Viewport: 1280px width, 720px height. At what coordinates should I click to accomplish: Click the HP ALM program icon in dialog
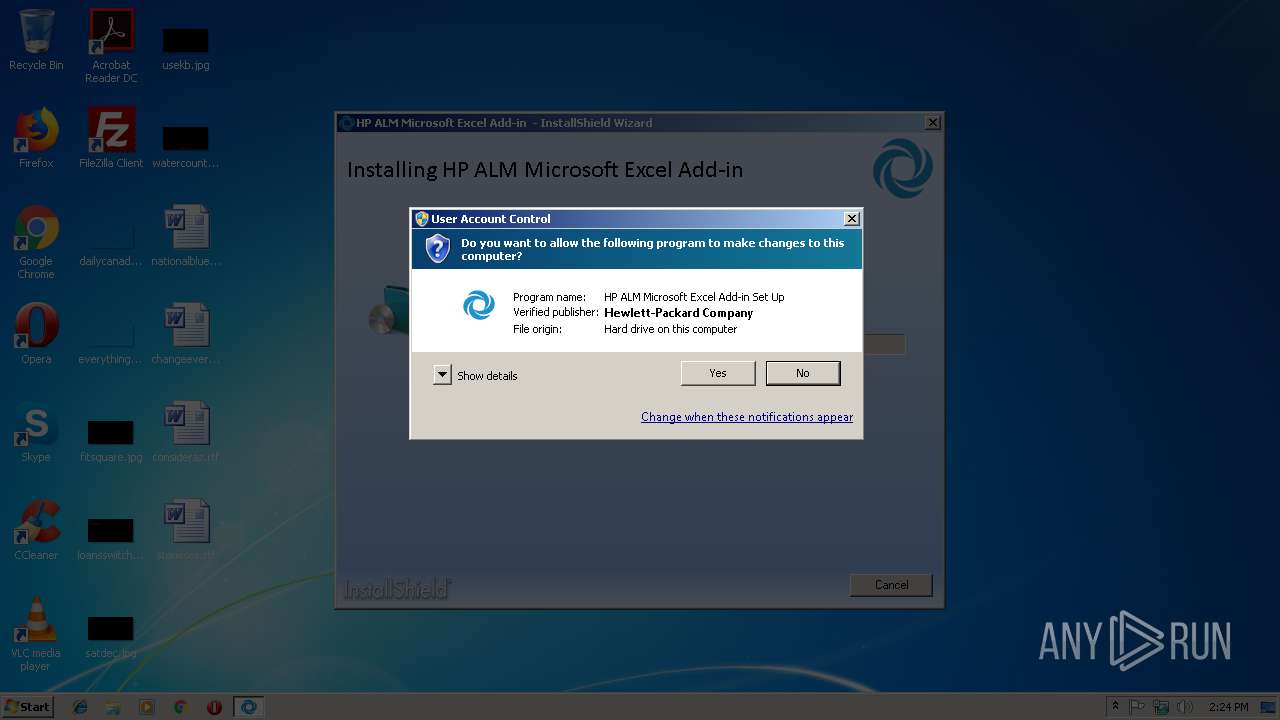tap(479, 305)
